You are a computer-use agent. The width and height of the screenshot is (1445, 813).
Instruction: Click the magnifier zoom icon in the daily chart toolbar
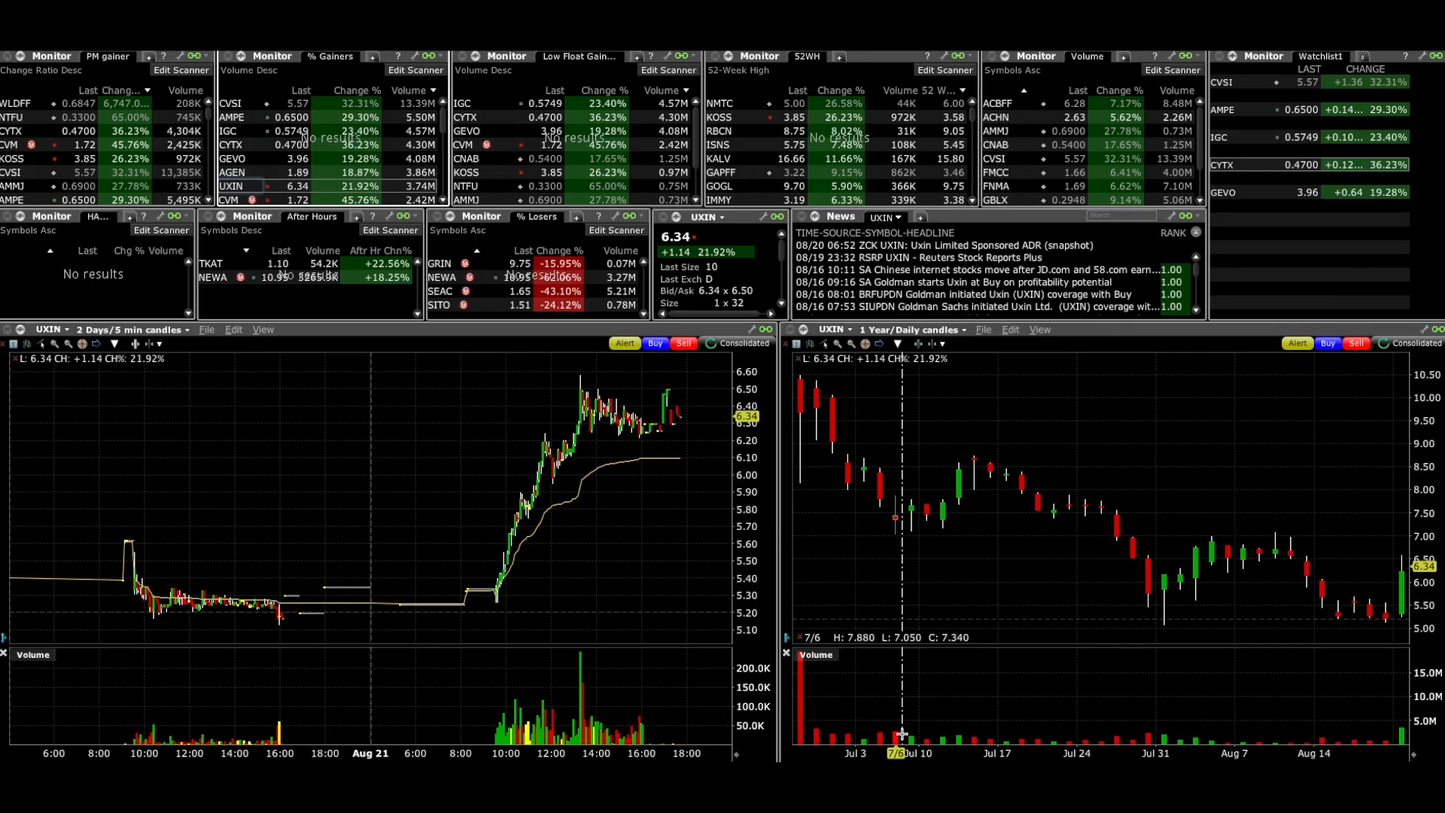(838, 344)
